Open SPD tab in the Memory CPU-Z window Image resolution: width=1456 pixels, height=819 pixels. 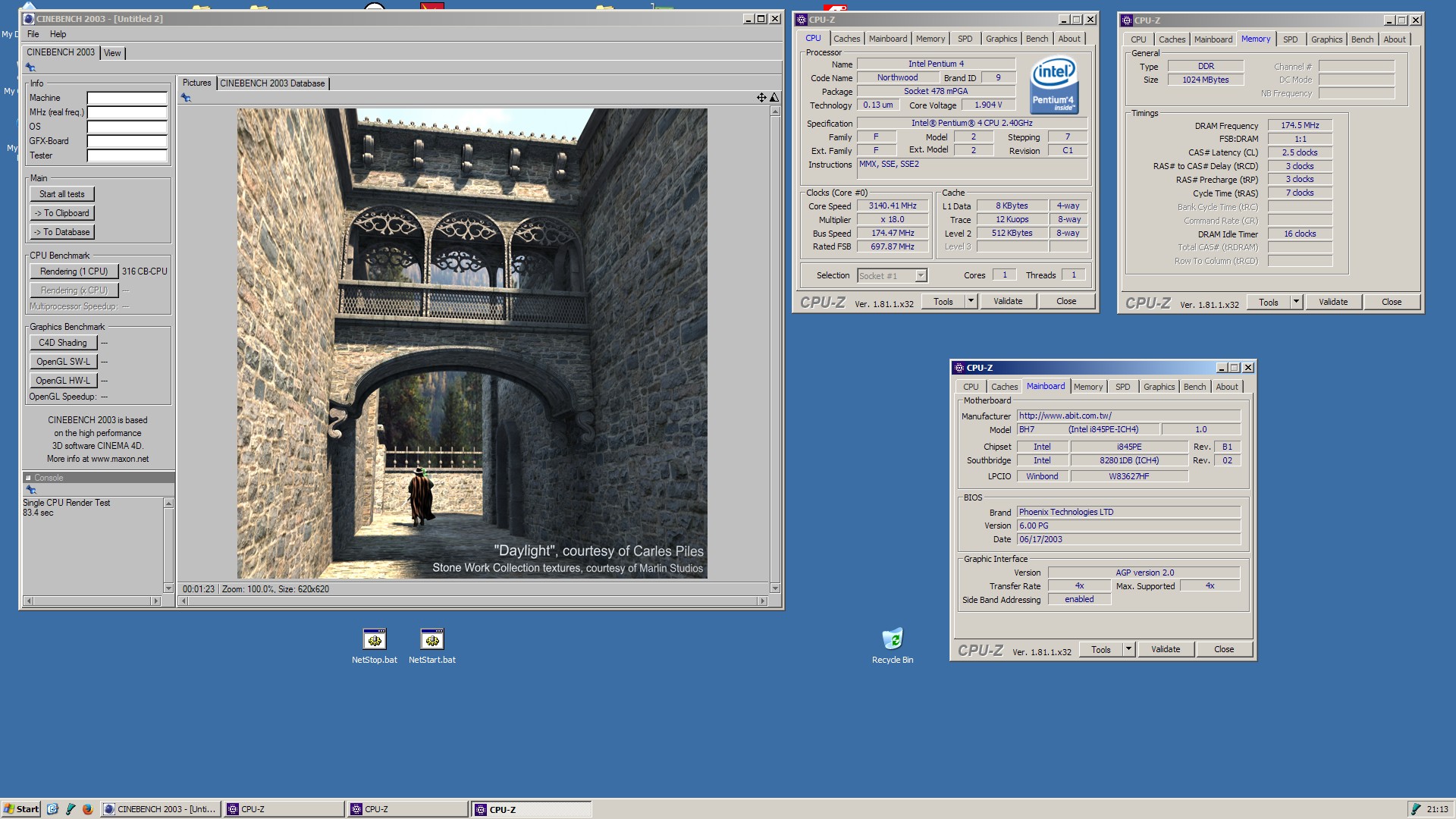(x=1290, y=39)
